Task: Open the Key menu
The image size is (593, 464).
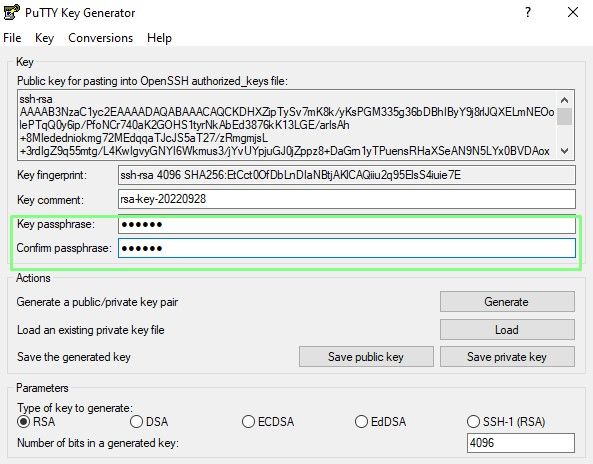Action: (x=44, y=38)
